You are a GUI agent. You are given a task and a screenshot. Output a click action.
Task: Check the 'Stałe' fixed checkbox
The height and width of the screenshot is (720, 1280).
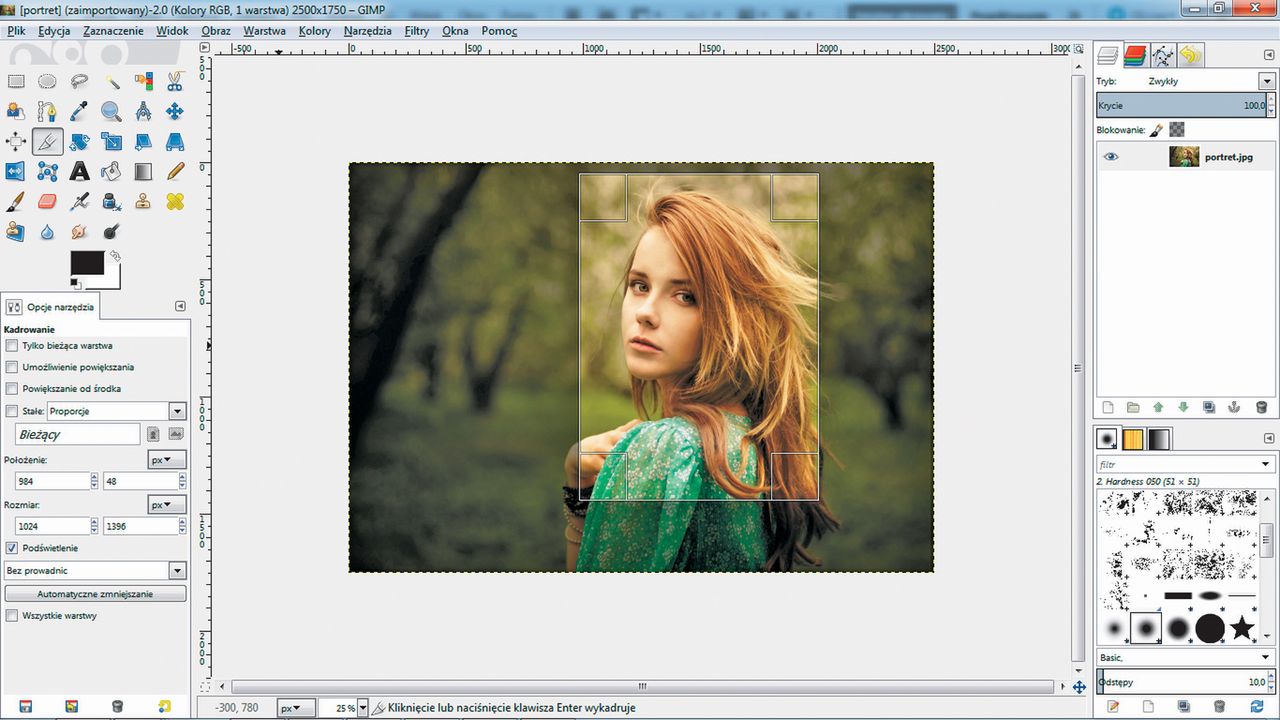point(12,411)
